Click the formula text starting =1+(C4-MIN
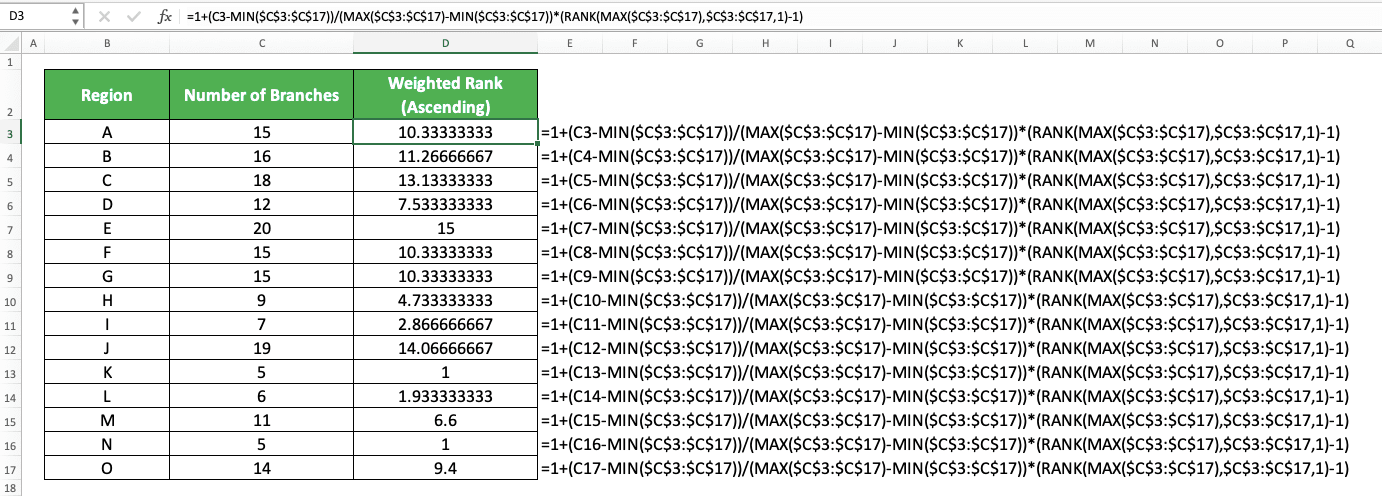 (x=940, y=157)
